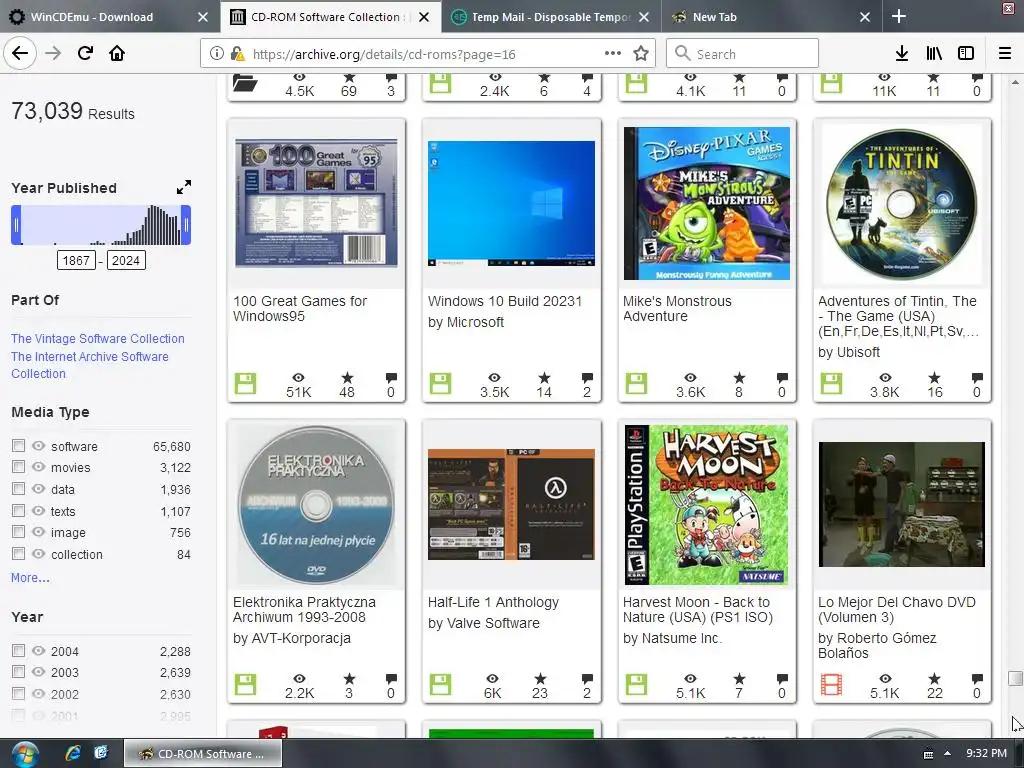Launch Internet Explorer from taskbar
Screen dimensions: 1024x768
tap(72, 754)
